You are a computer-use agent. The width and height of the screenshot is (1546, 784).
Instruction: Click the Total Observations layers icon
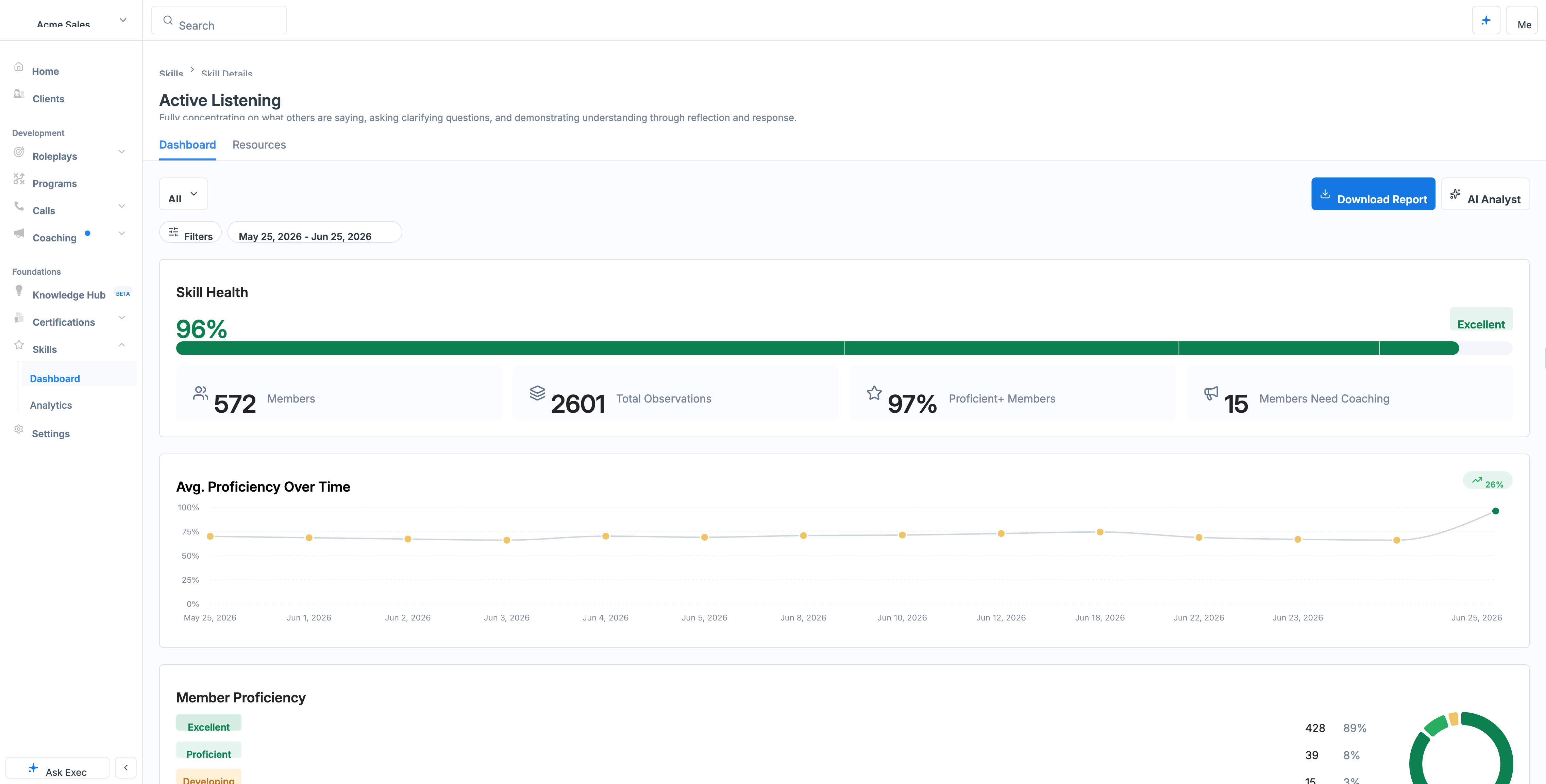point(537,393)
